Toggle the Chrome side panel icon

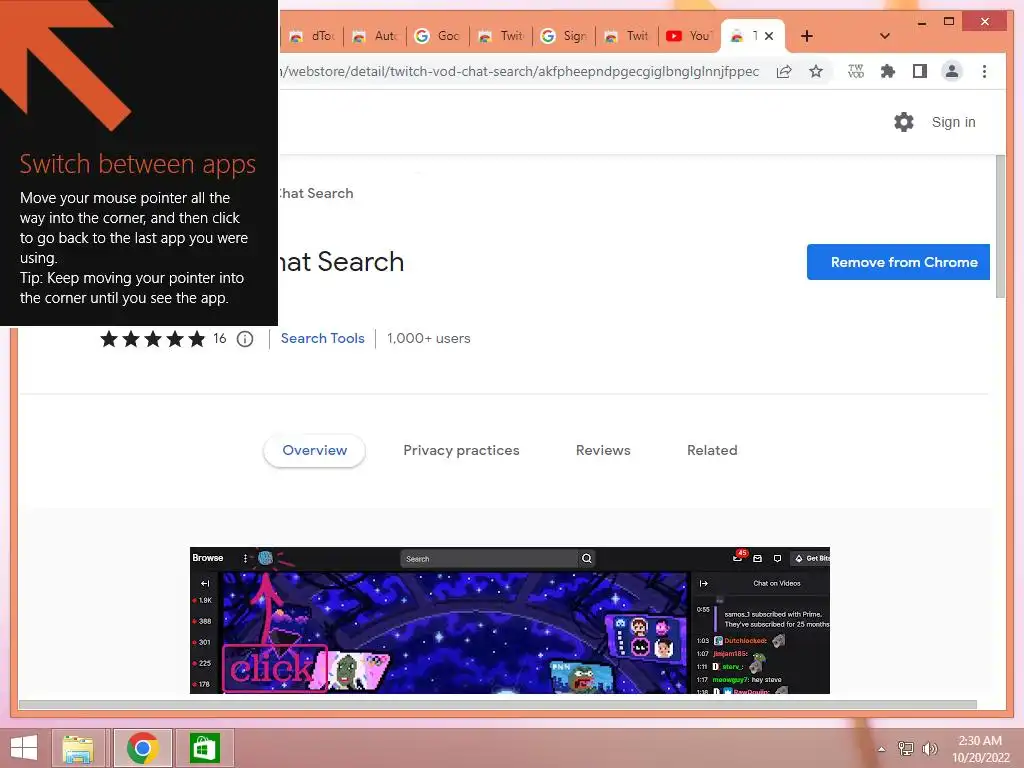coord(920,71)
